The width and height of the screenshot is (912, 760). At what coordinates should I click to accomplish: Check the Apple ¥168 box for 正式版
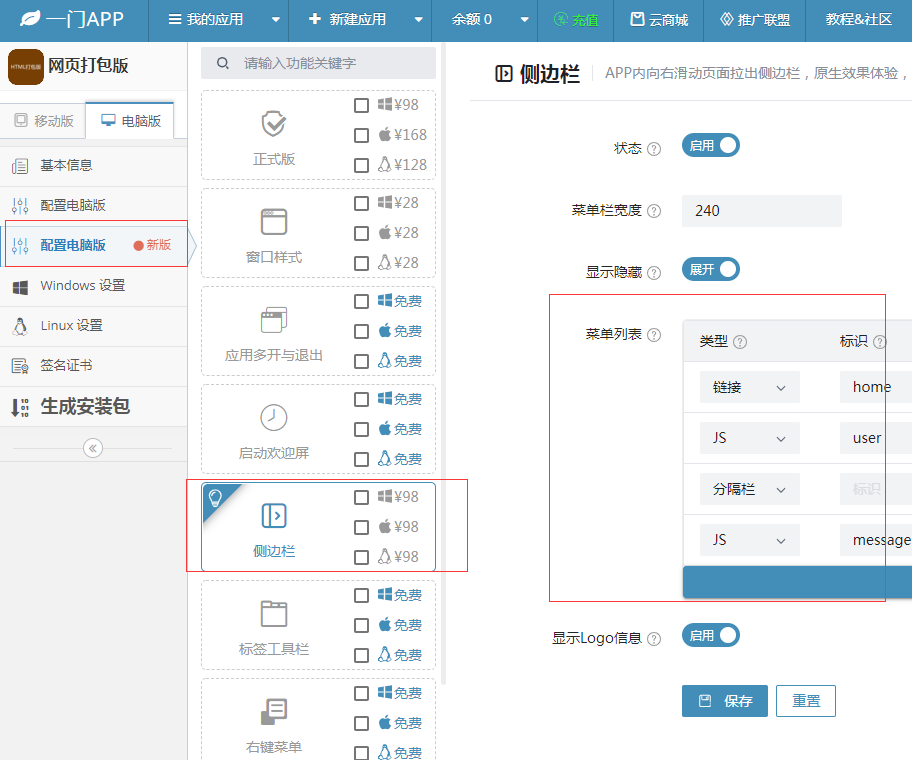pyautogui.click(x=361, y=135)
